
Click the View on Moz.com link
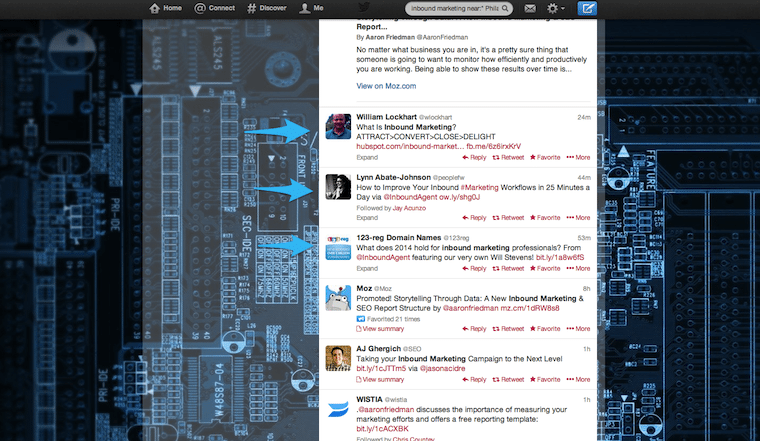385,86
